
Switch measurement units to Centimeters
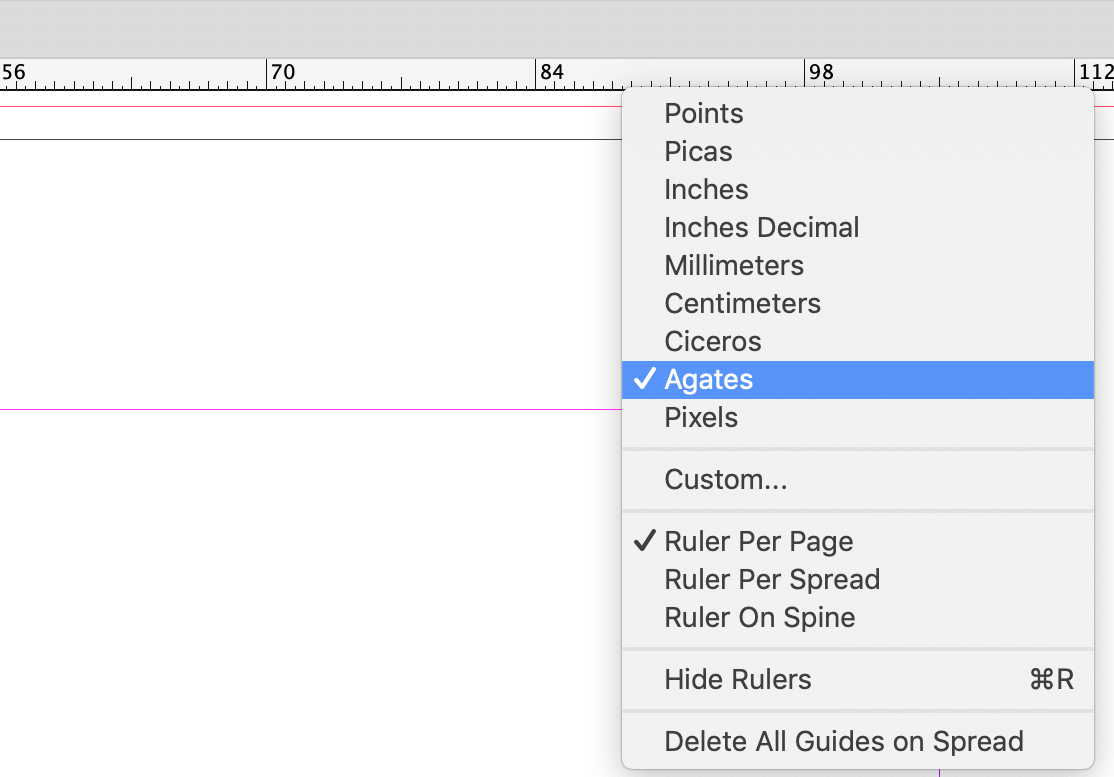tap(742, 303)
